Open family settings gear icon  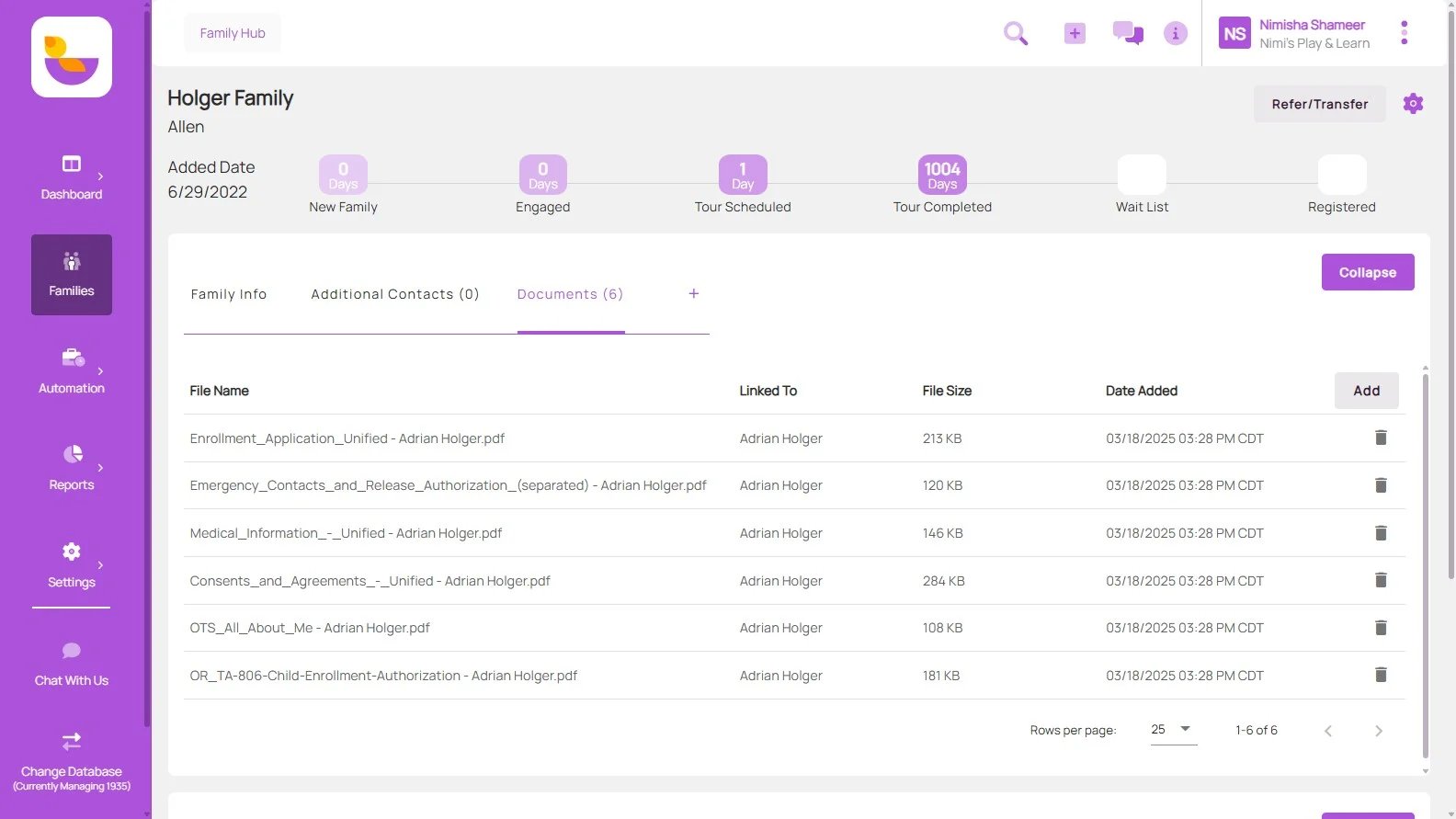point(1413,103)
